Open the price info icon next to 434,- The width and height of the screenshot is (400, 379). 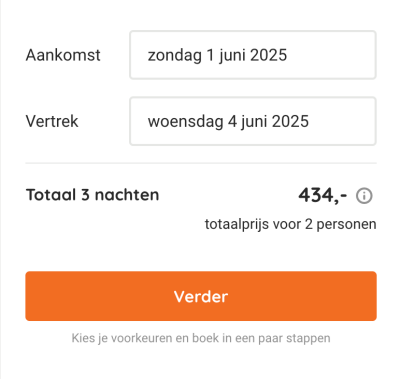pos(364,196)
